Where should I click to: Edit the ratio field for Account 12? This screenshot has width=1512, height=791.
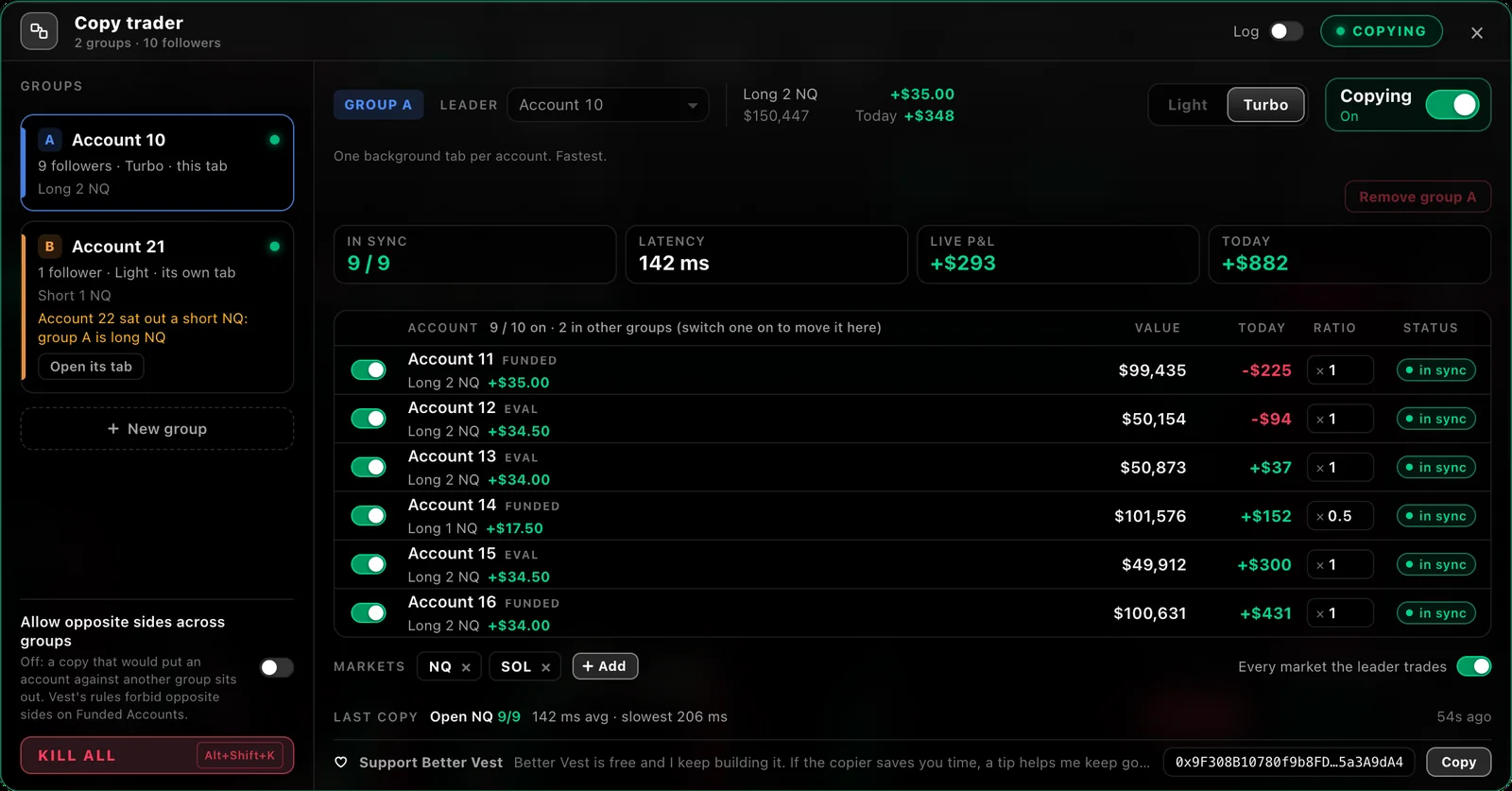coord(1340,419)
